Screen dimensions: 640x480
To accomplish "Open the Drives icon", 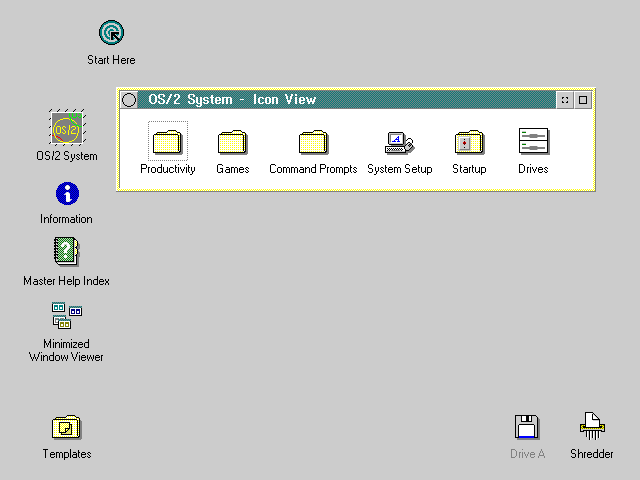I will (533, 142).
